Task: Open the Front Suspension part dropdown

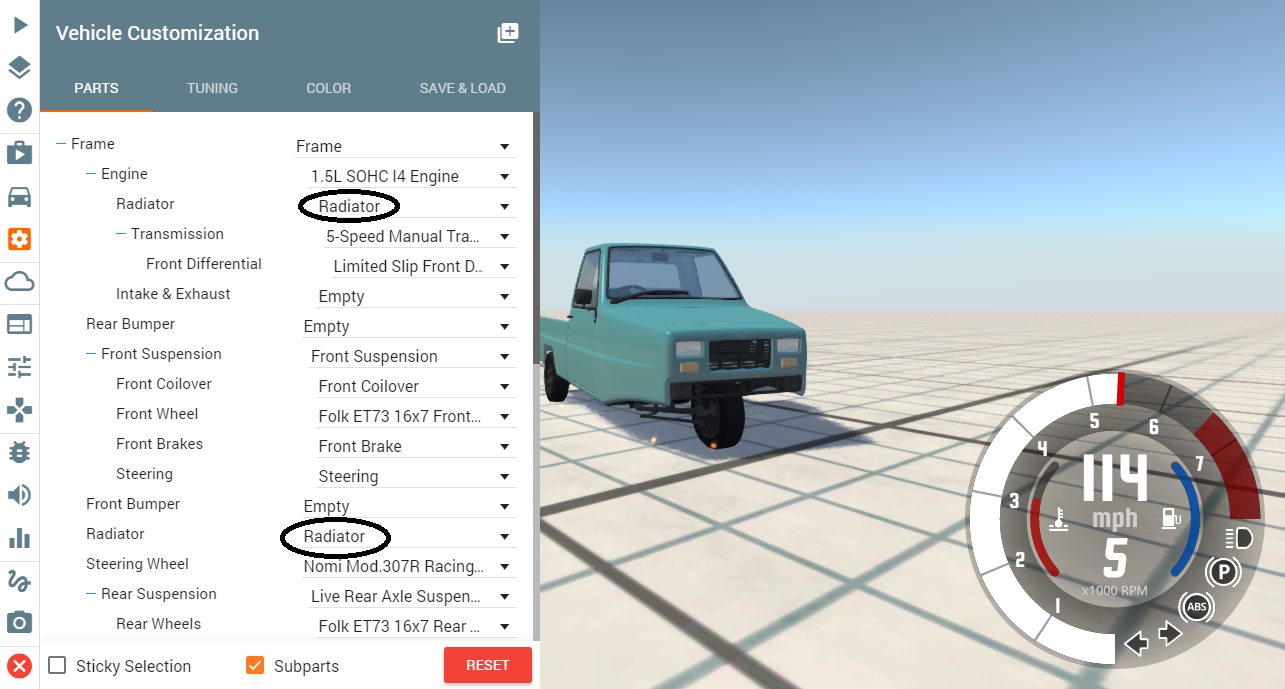Action: point(413,356)
